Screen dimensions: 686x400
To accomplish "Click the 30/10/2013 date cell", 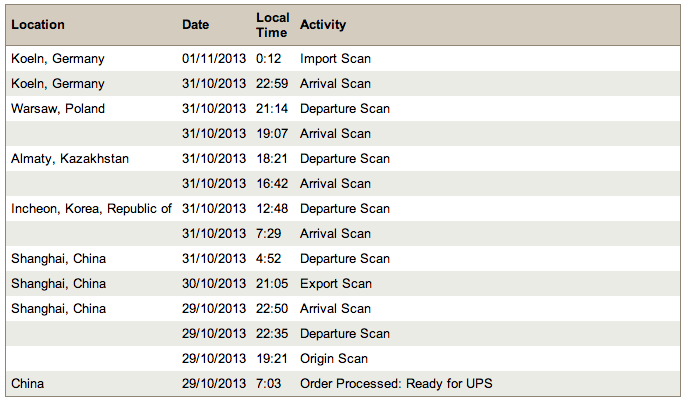I will [214, 284].
